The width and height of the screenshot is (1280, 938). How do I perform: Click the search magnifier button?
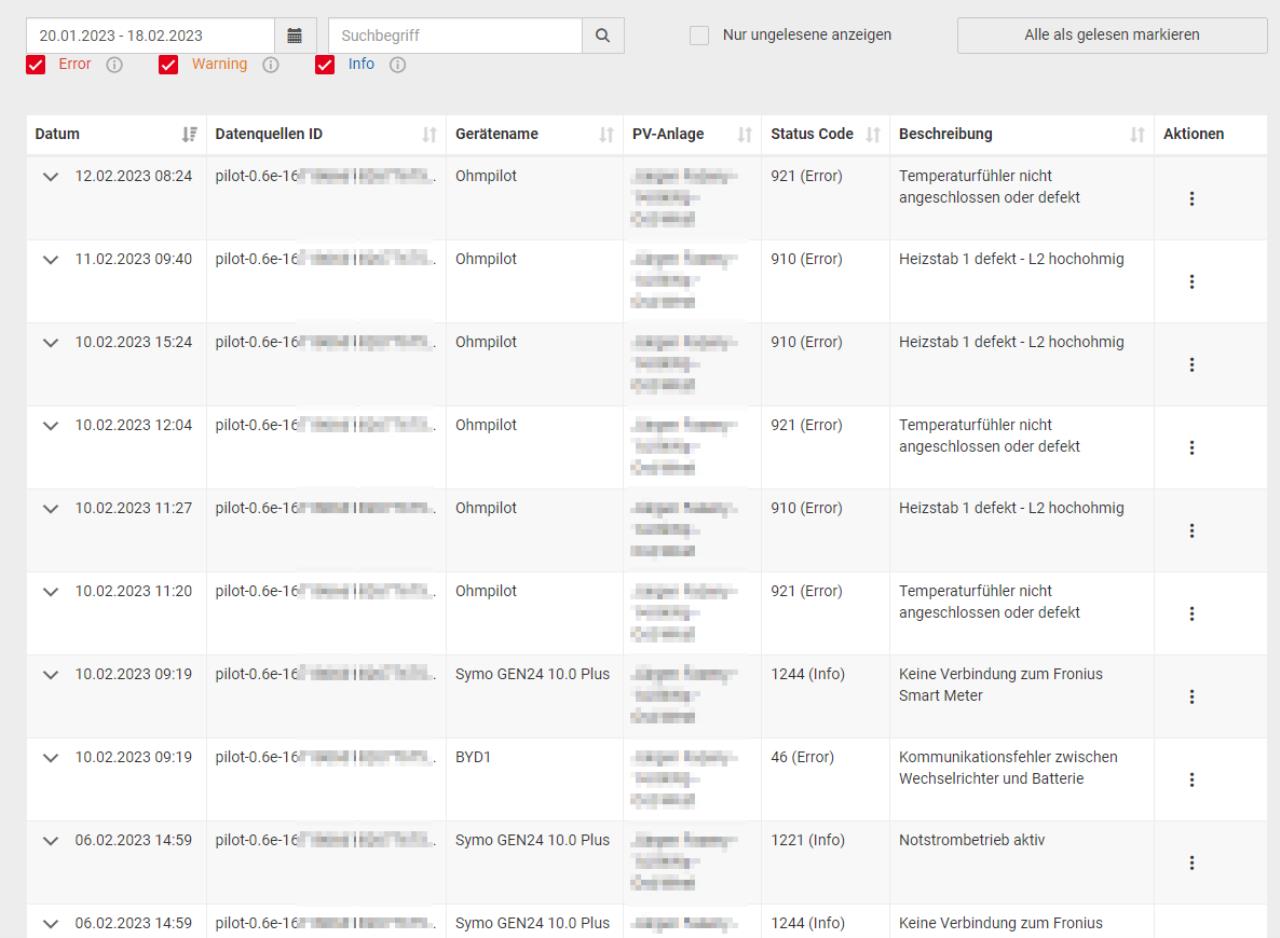coord(602,35)
